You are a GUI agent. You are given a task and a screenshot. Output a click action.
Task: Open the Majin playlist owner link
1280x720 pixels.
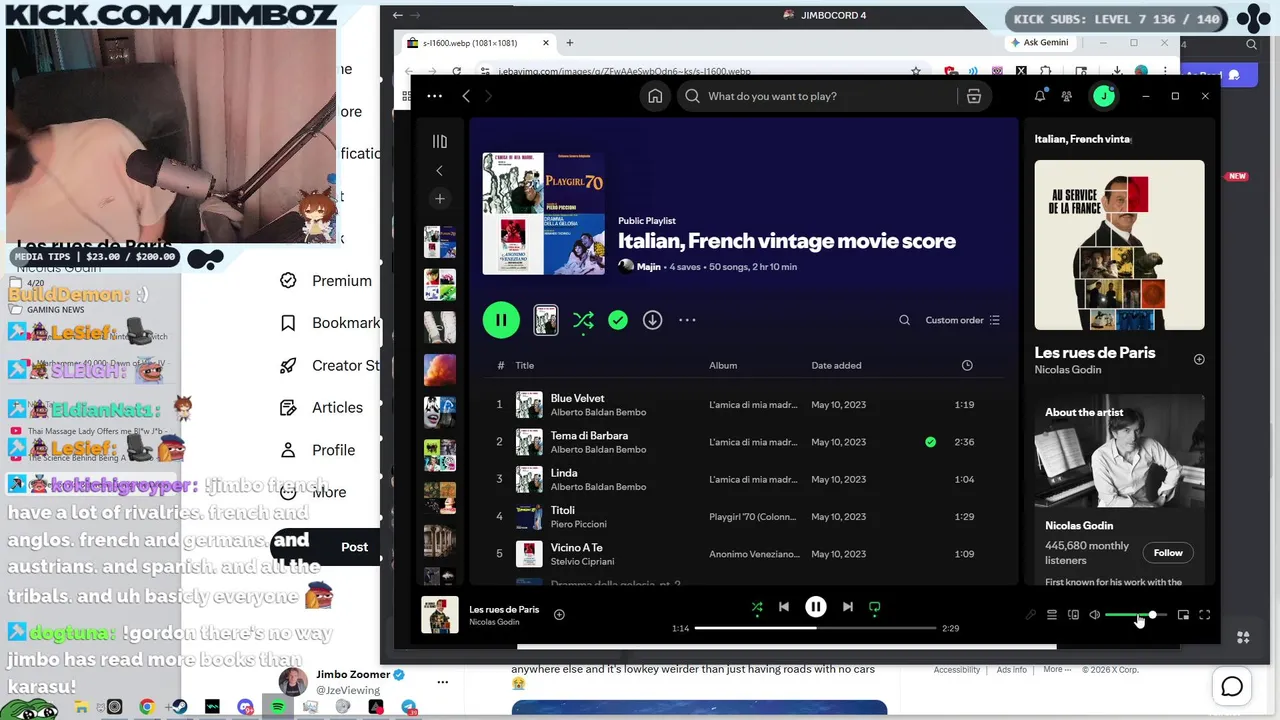(648, 267)
